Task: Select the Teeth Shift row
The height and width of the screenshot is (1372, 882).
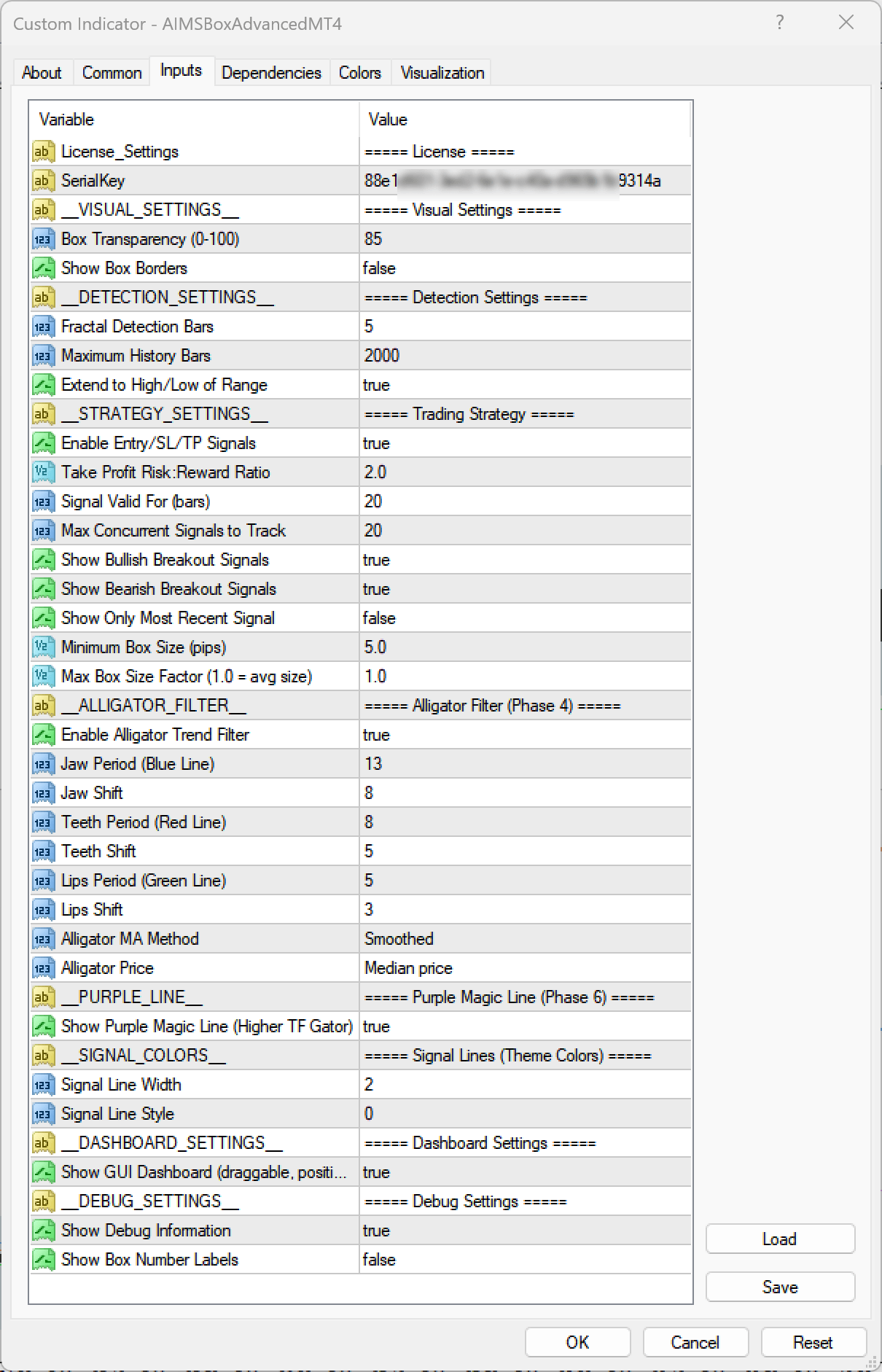Action: (x=361, y=851)
